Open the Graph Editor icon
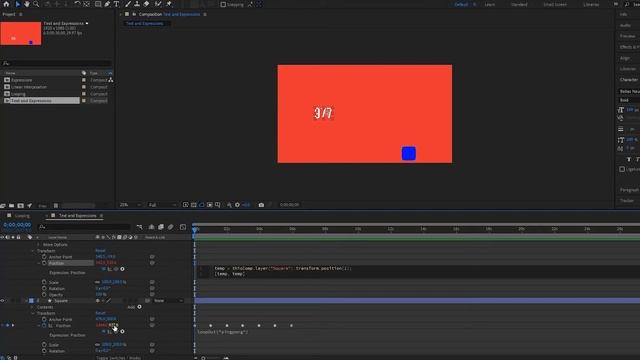Screen dimensions: 640x360 [183, 227]
